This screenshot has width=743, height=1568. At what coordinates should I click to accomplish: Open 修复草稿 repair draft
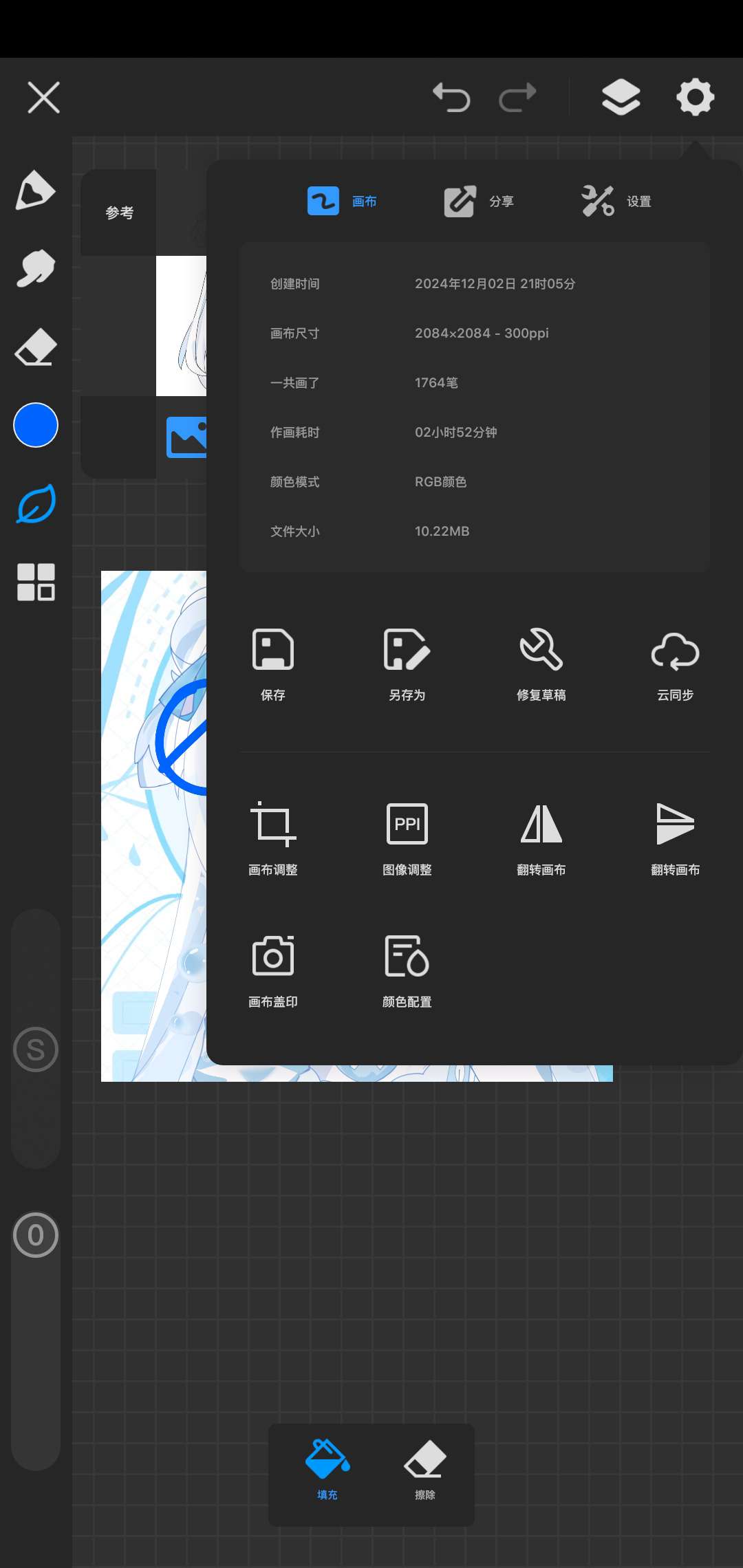[541, 664]
